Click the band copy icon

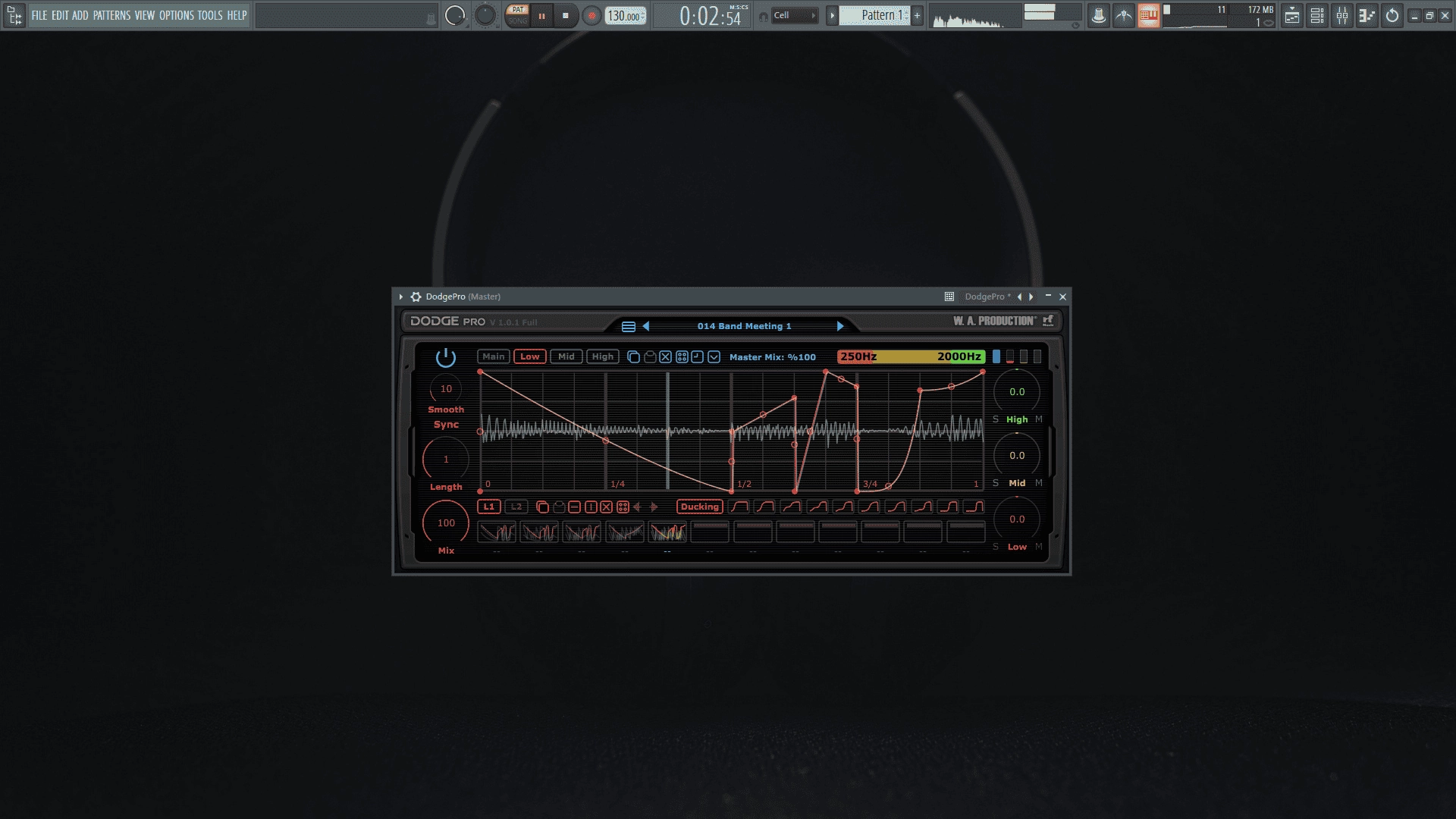tap(633, 356)
